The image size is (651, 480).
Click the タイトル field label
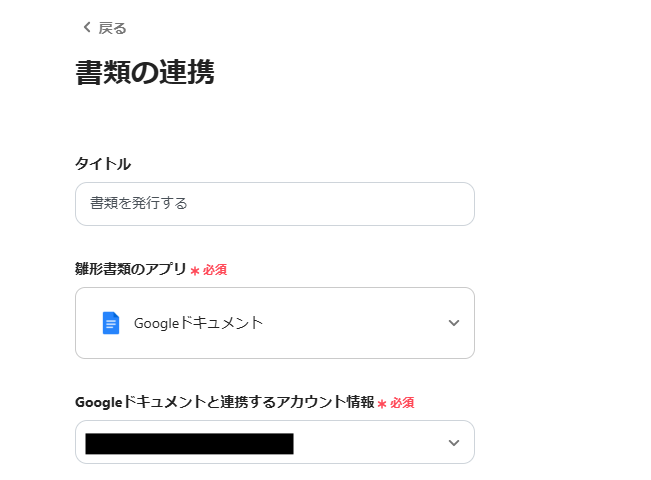tap(103, 164)
